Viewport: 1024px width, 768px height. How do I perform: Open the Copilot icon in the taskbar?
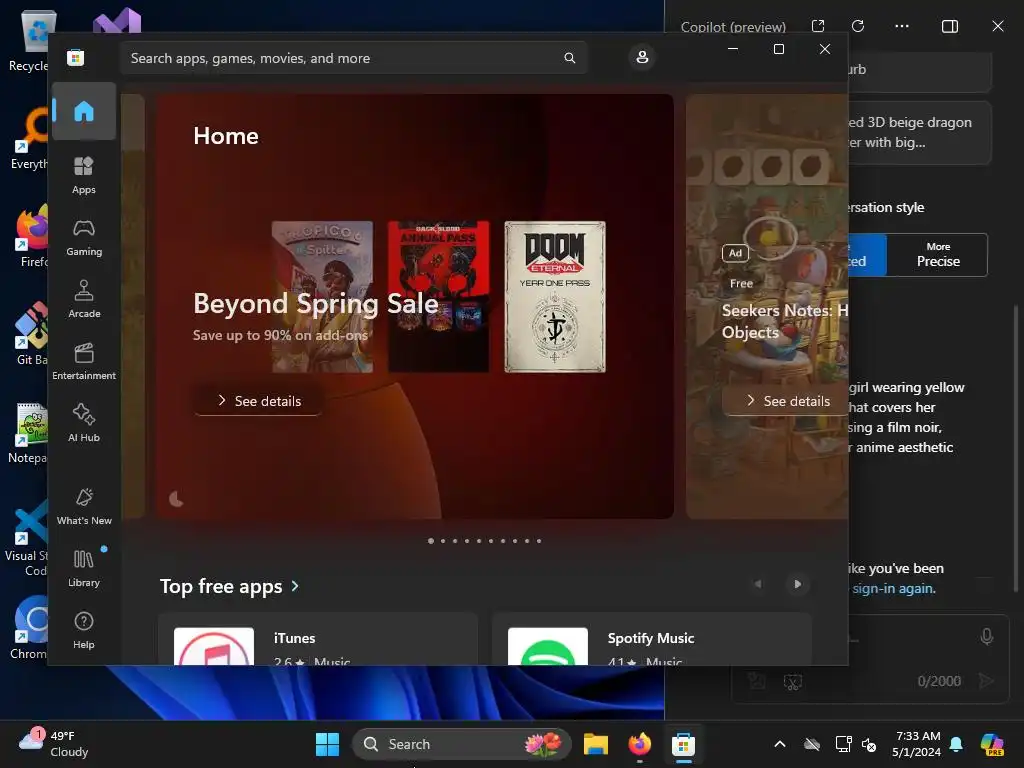click(x=992, y=744)
